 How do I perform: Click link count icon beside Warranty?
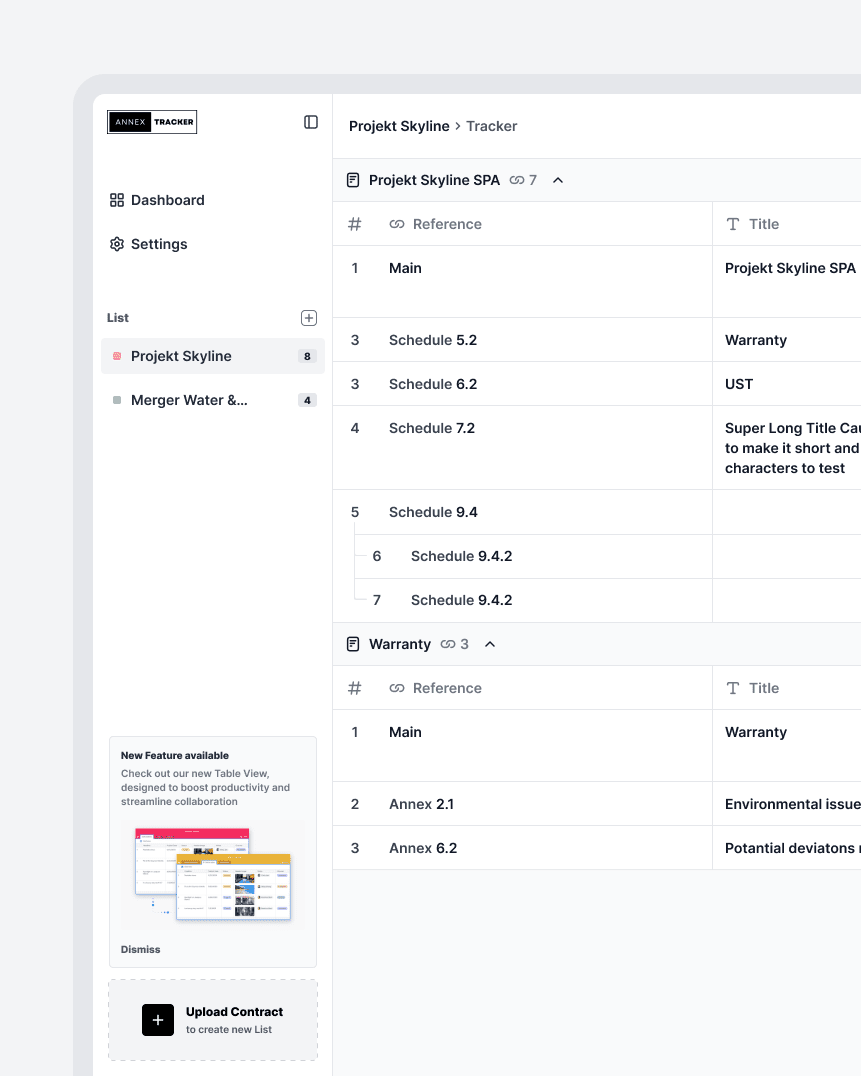coord(449,644)
